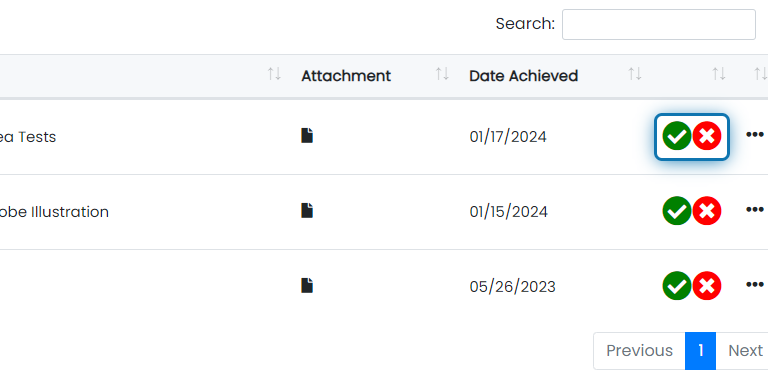
Task: Open attachment file icon for 05/26/2023 row
Action: pos(307,285)
